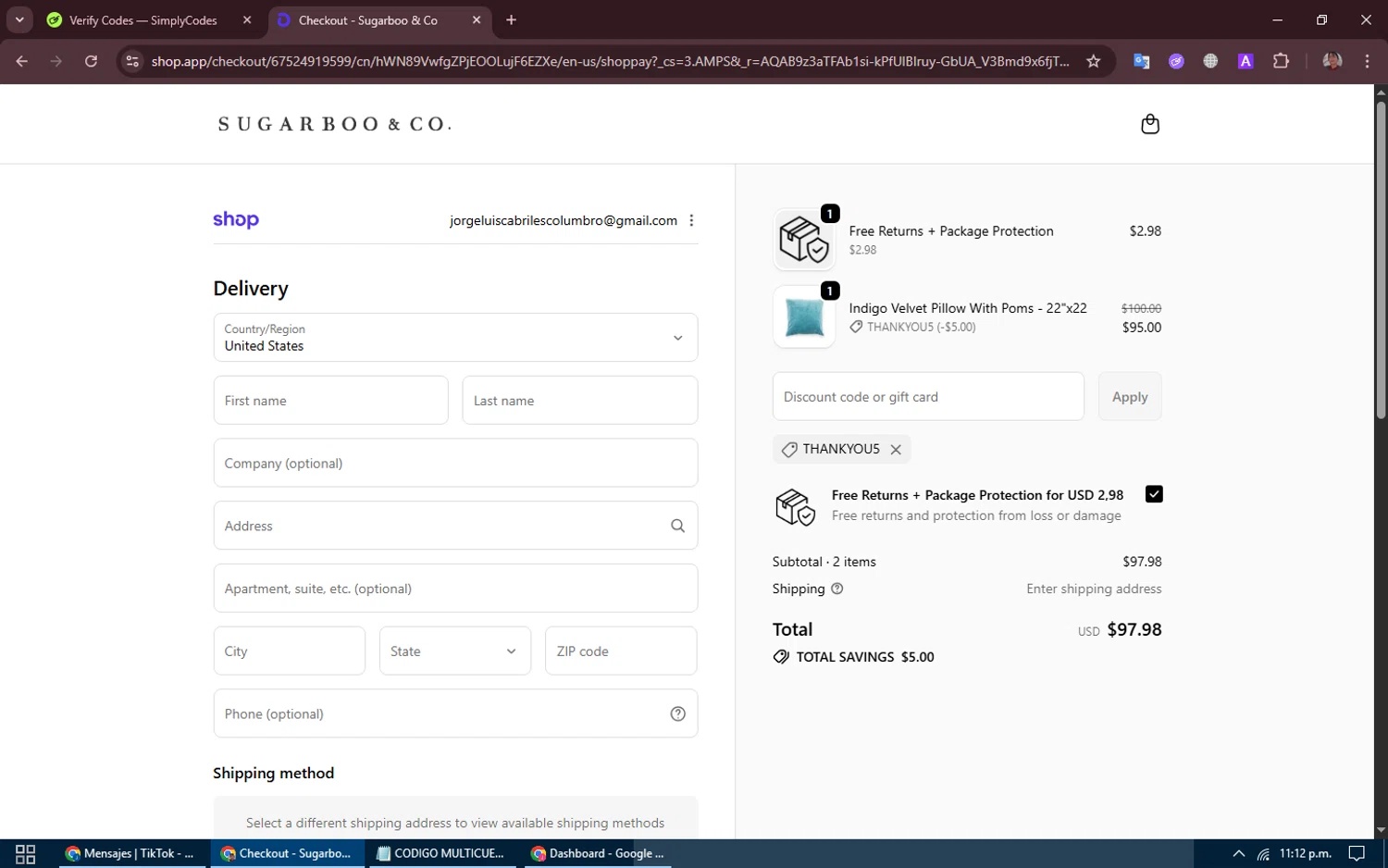Open the State dropdown
Image resolution: width=1388 pixels, height=868 pixels.
tap(455, 651)
